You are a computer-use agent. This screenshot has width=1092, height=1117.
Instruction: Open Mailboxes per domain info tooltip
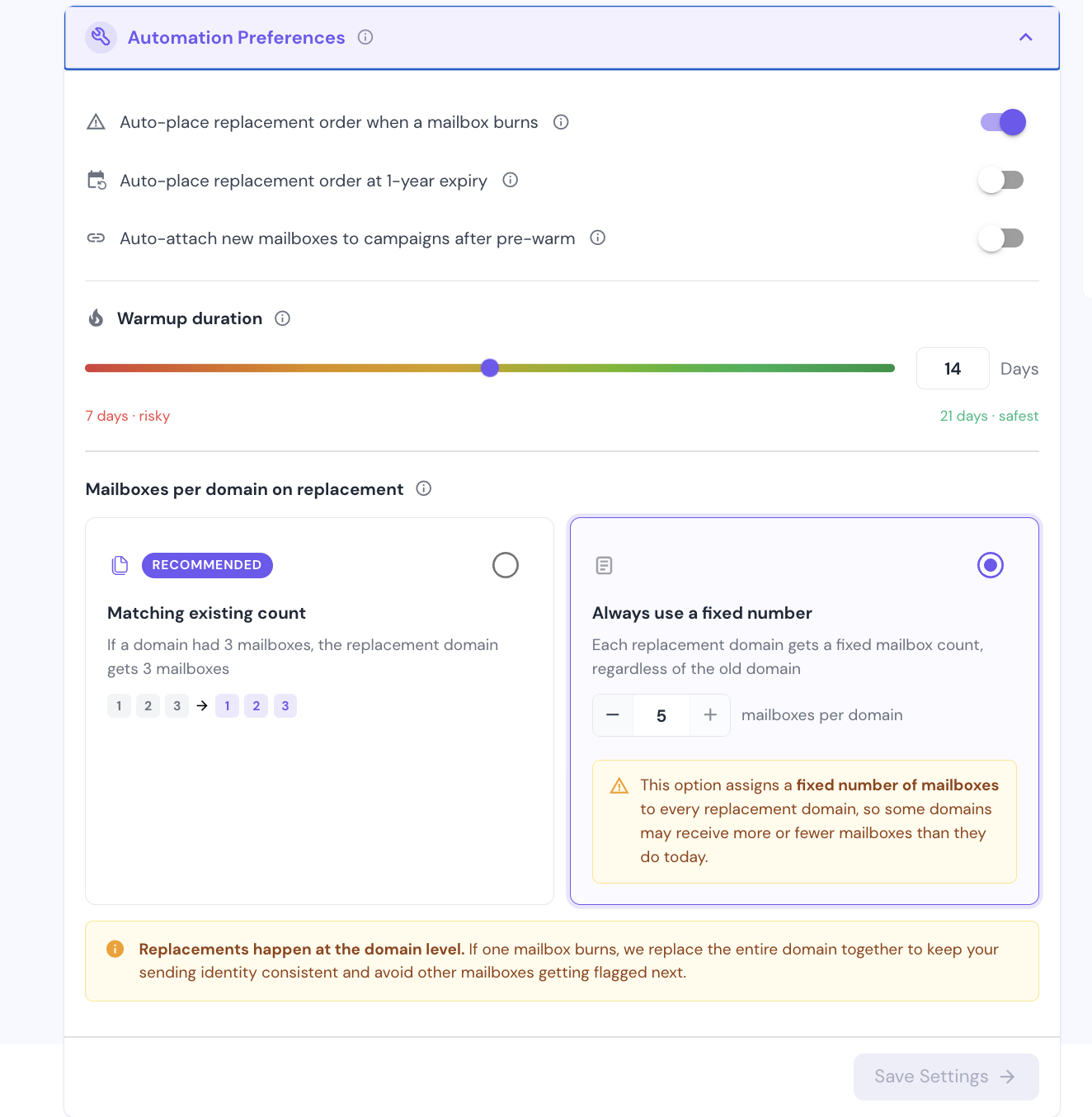[x=424, y=488]
